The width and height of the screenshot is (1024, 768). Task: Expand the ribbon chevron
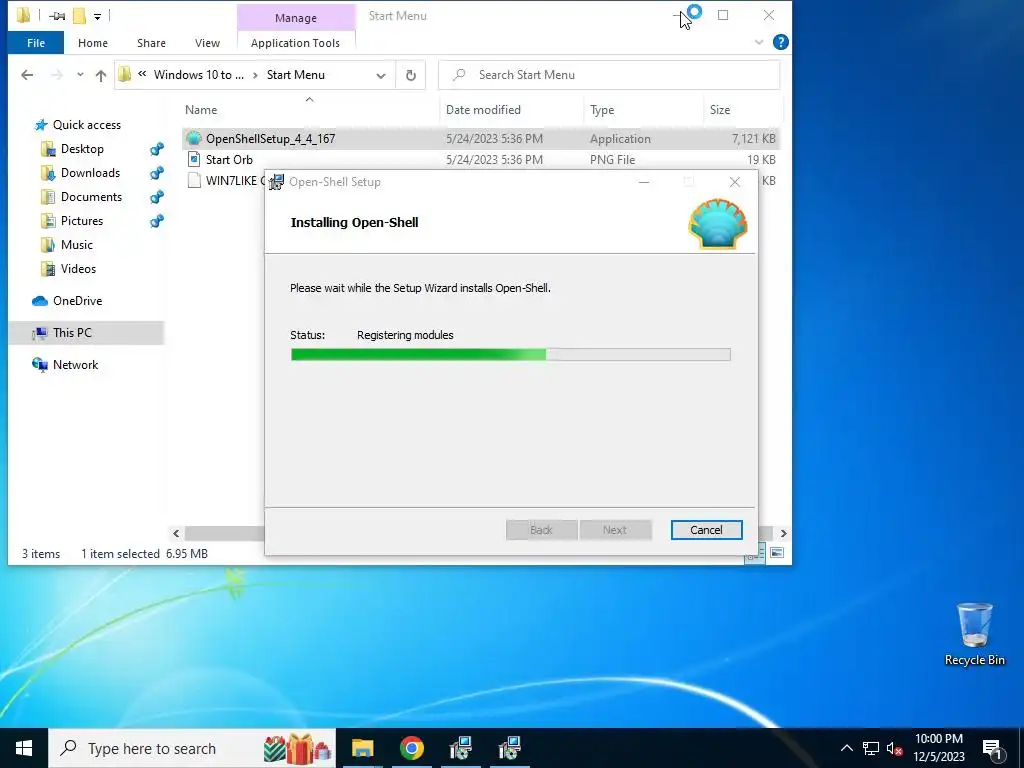pyautogui.click(x=759, y=42)
